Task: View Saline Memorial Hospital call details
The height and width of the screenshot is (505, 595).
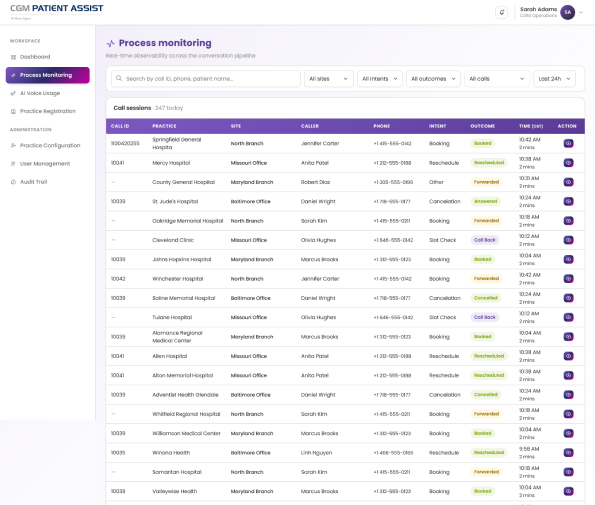Action: 568,298
